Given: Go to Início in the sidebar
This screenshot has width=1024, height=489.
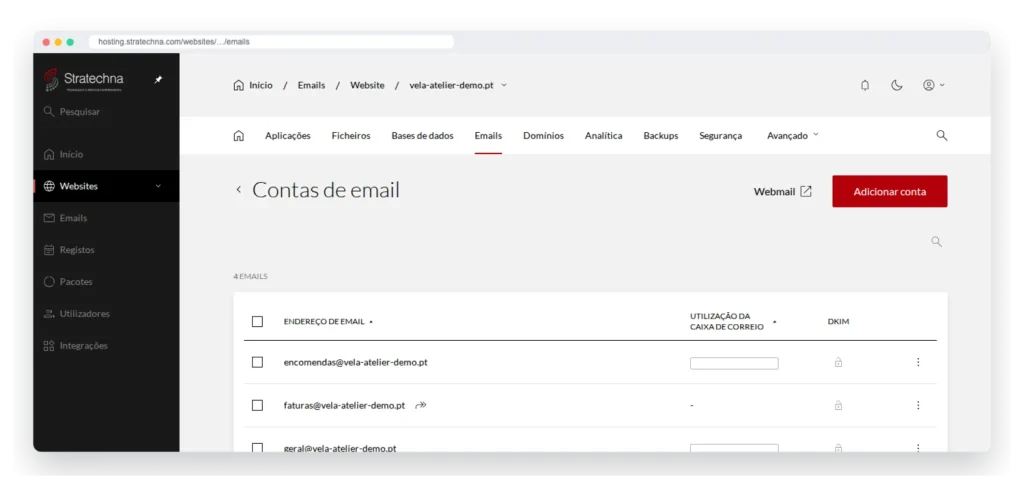Looking at the screenshot, I should pyautogui.click(x=63, y=155).
